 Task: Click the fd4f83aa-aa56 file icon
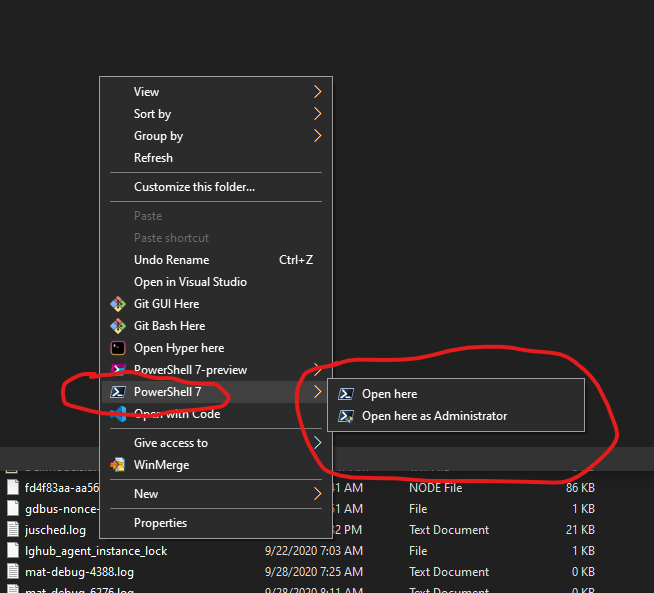(13, 487)
